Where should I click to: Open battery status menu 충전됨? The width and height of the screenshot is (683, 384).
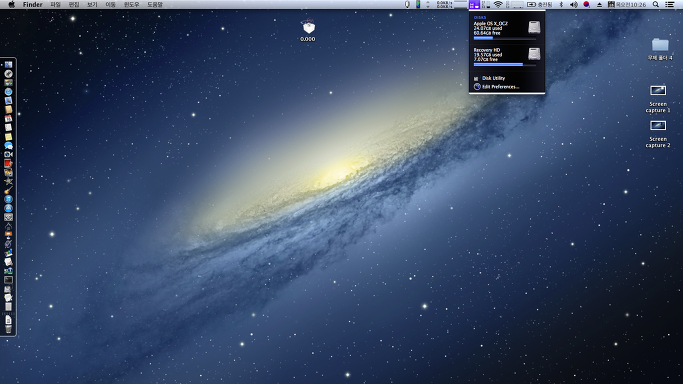coord(540,4)
